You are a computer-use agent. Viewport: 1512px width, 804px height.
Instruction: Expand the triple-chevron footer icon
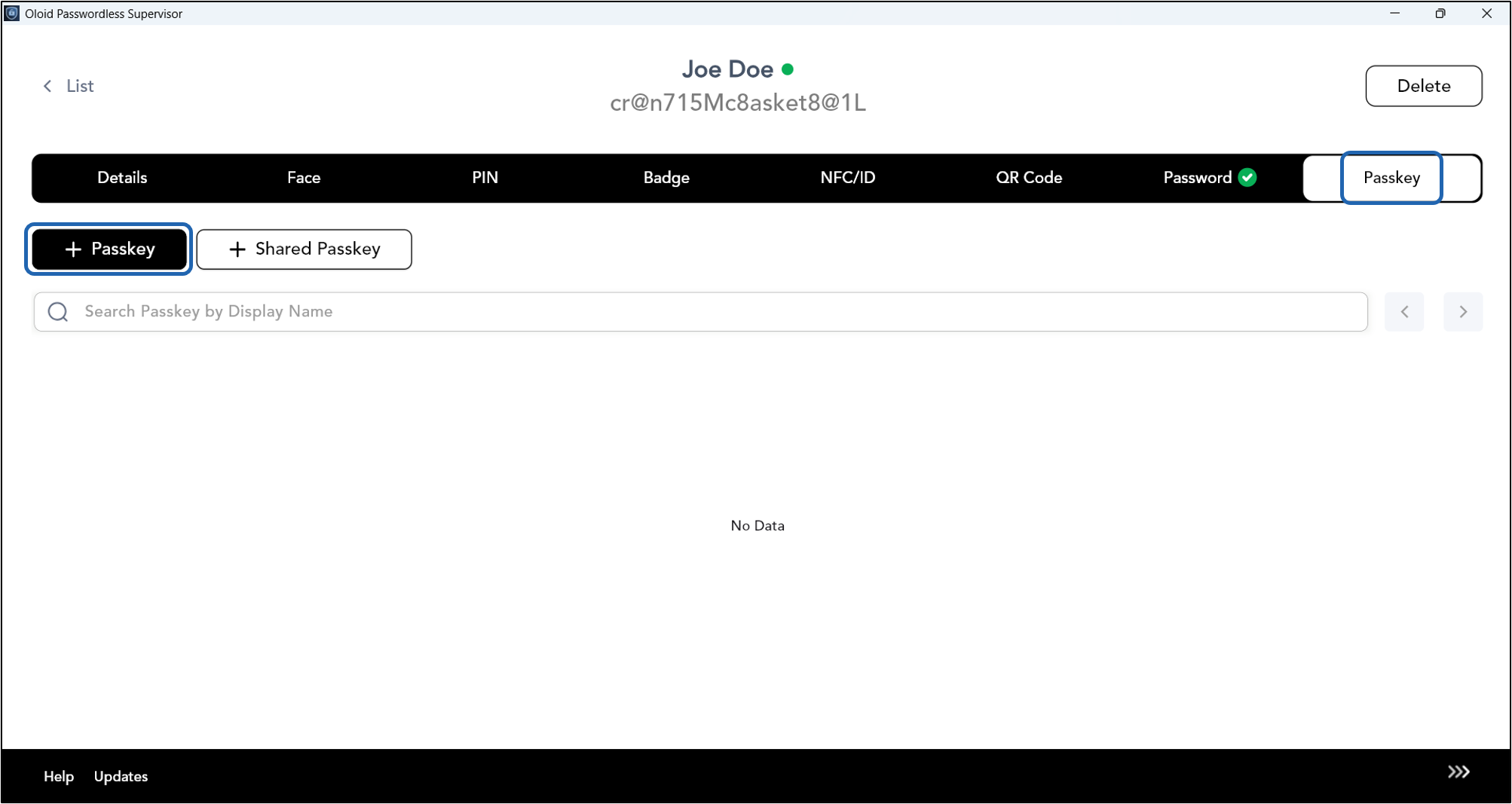point(1458,772)
